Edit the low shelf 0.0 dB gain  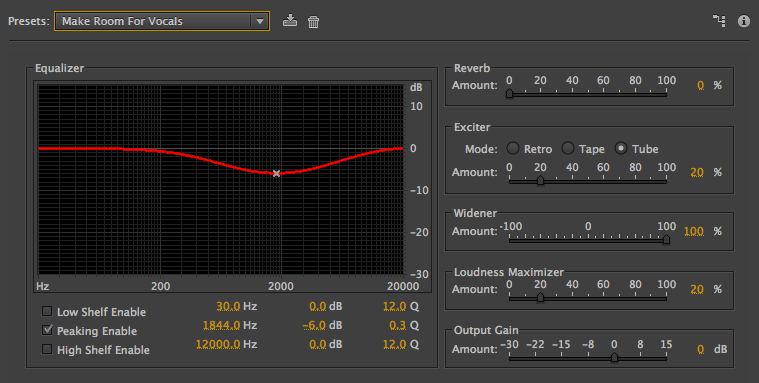coord(318,306)
